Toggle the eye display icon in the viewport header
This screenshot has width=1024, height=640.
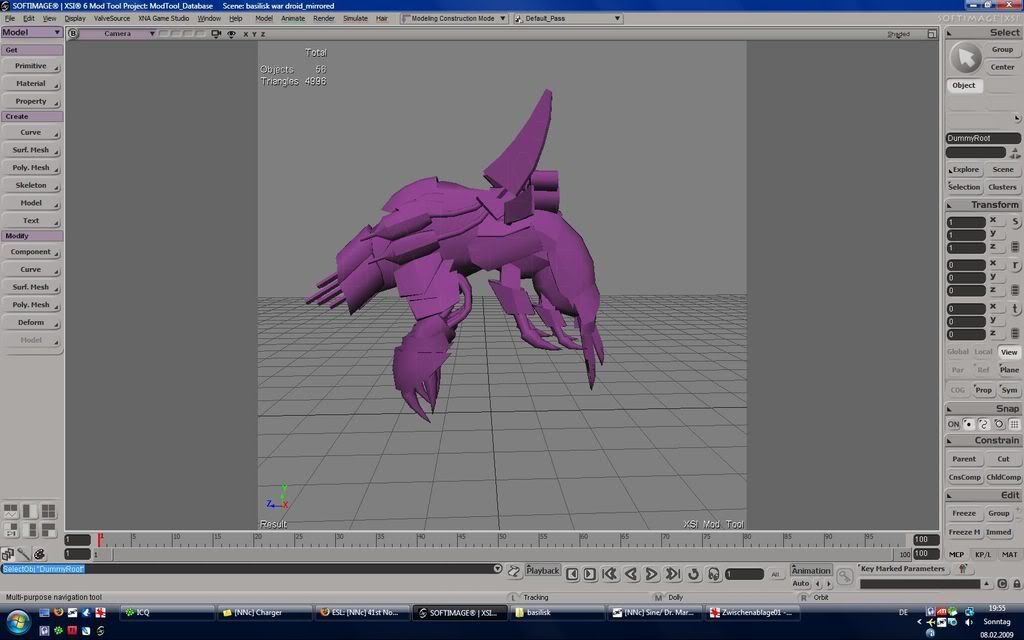pyautogui.click(x=231, y=34)
